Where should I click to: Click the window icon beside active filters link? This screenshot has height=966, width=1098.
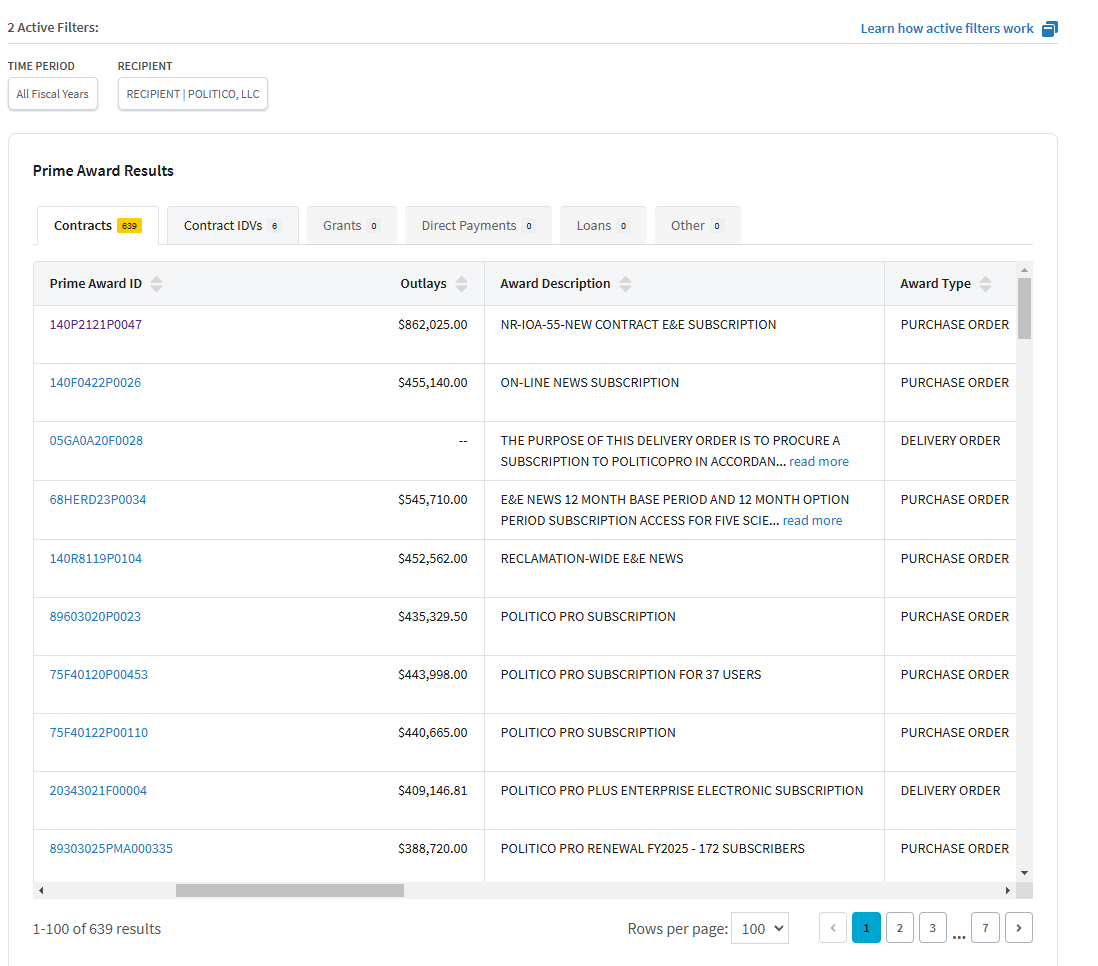coord(1050,29)
